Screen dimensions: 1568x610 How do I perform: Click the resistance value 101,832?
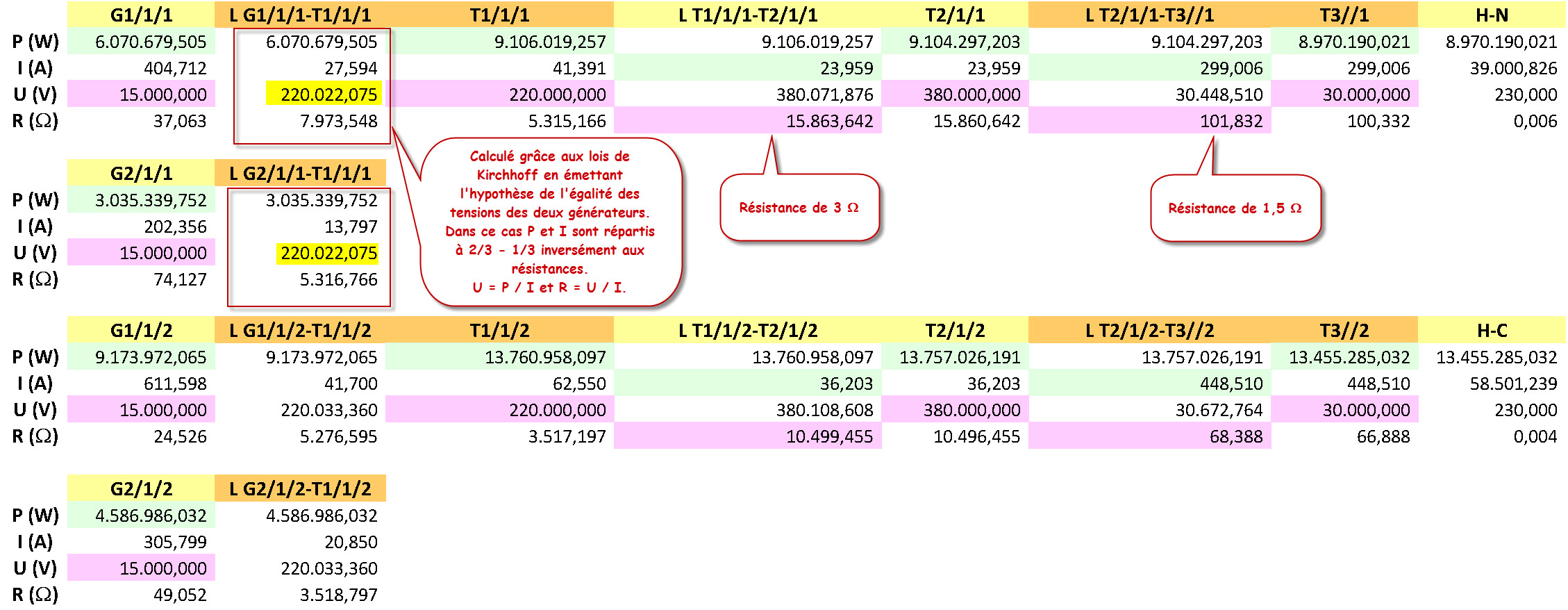tap(1231, 121)
